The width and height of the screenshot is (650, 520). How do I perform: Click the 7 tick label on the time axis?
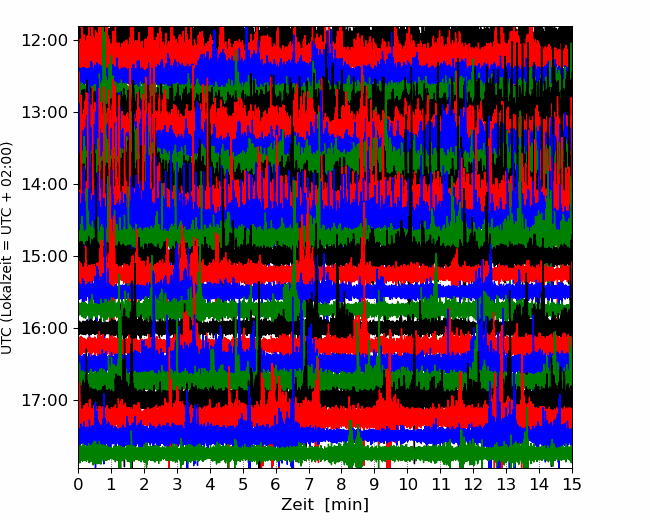click(309, 484)
